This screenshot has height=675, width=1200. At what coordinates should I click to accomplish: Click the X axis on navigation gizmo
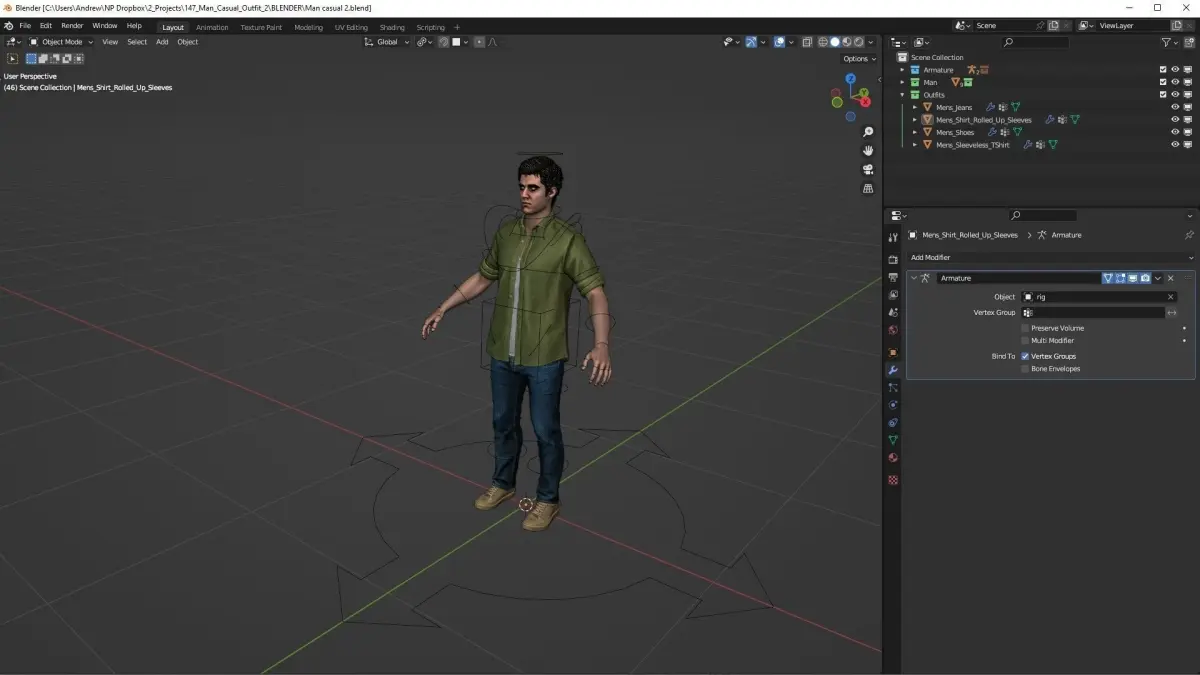[865, 102]
